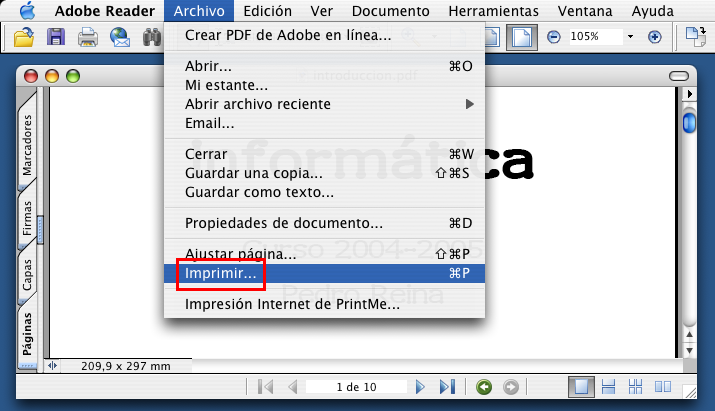The height and width of the screenshot is (411, 715).
Task: Go to the previous page arrow
Action: pyautogui.click(x=293, y=387)
